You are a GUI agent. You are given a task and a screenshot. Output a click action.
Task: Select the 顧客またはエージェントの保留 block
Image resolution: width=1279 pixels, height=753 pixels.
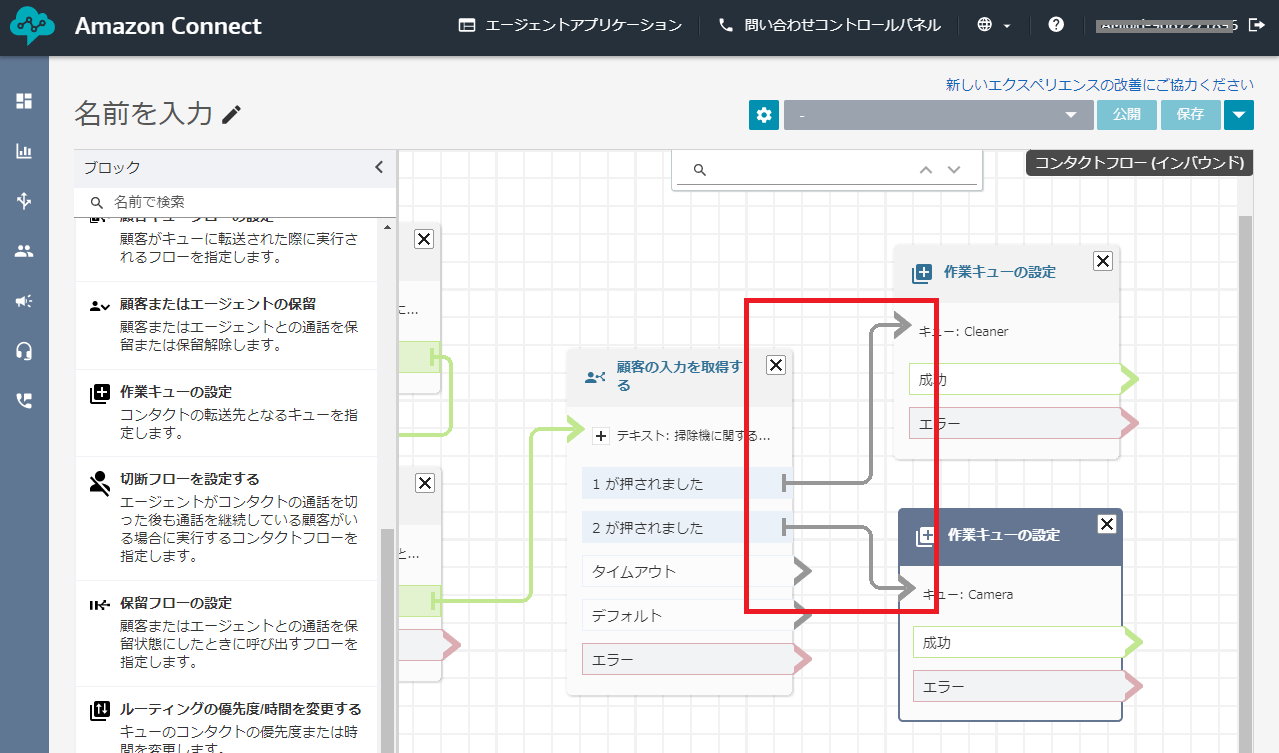(227, 325)
